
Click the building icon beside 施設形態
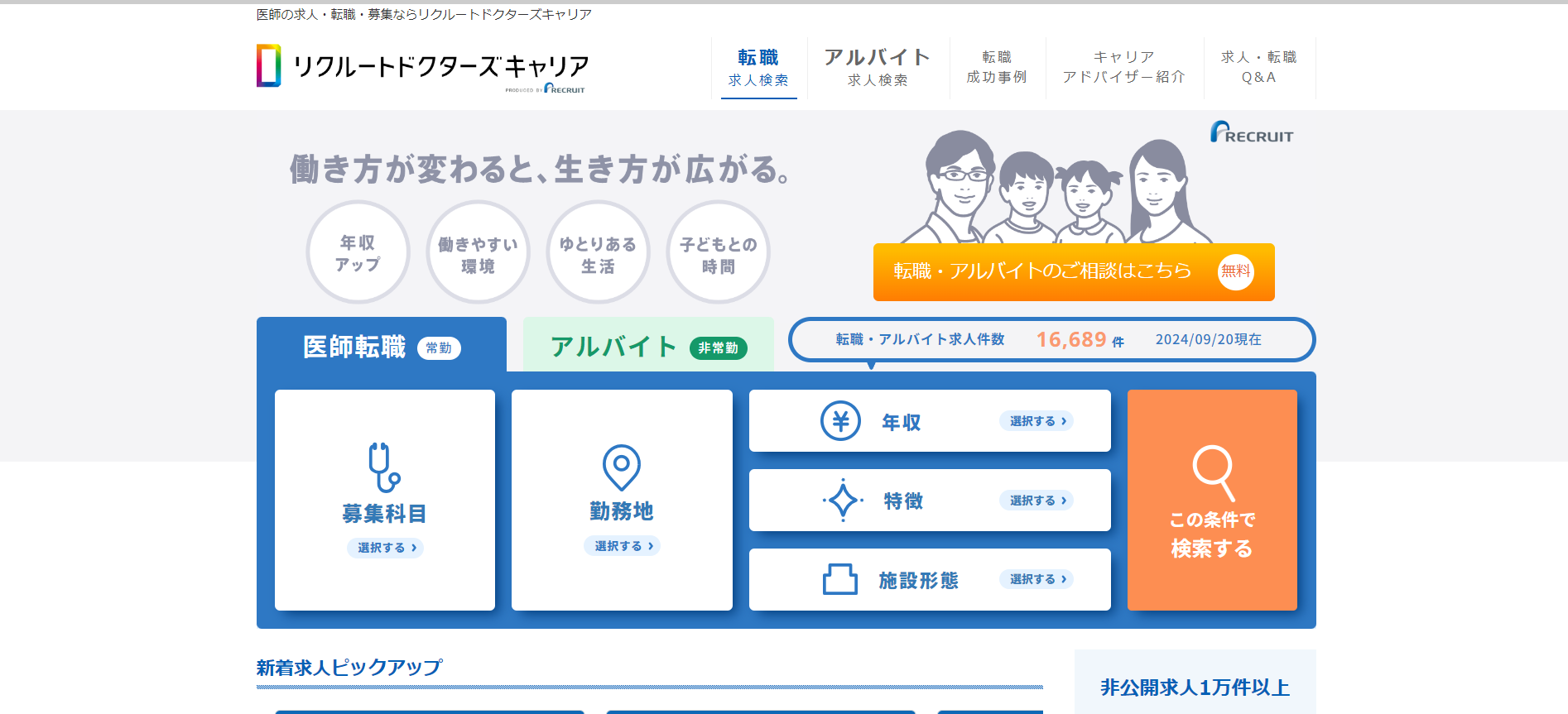(x=839, y=579)
